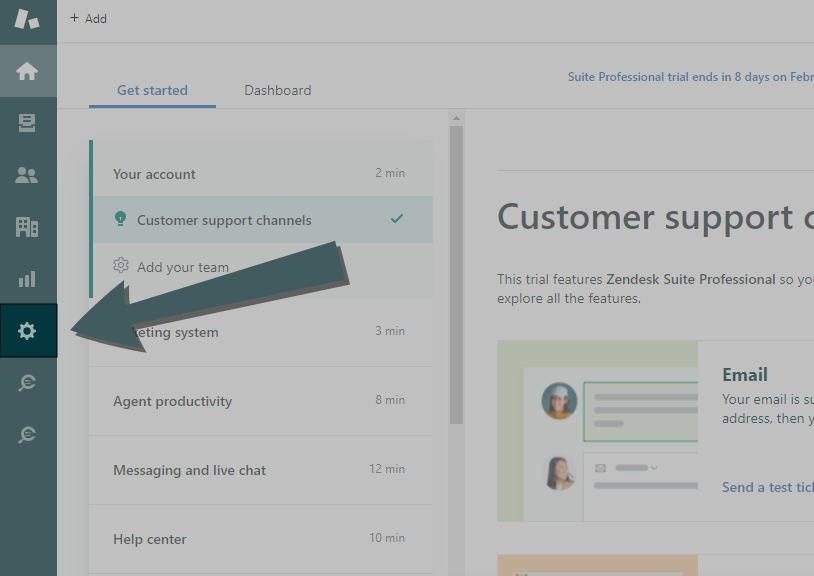Switch to the Get started tab
The height and width of the screenshot is (576, 814).
[x=152, y=90]
